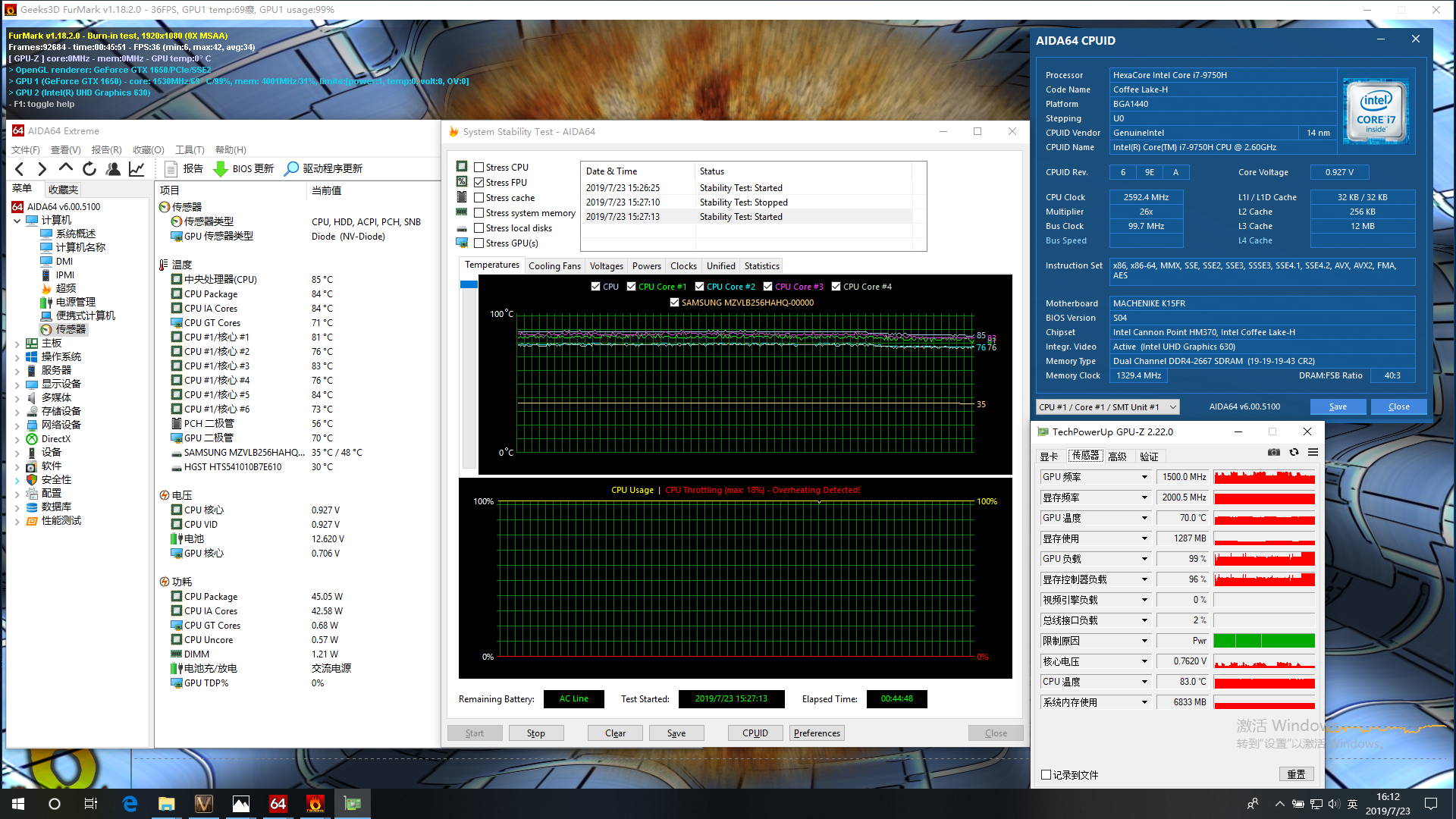Open the GPU-Z hamburger menu icon
Screen dimensions: 1456x819
click(x=1313, y=452)
